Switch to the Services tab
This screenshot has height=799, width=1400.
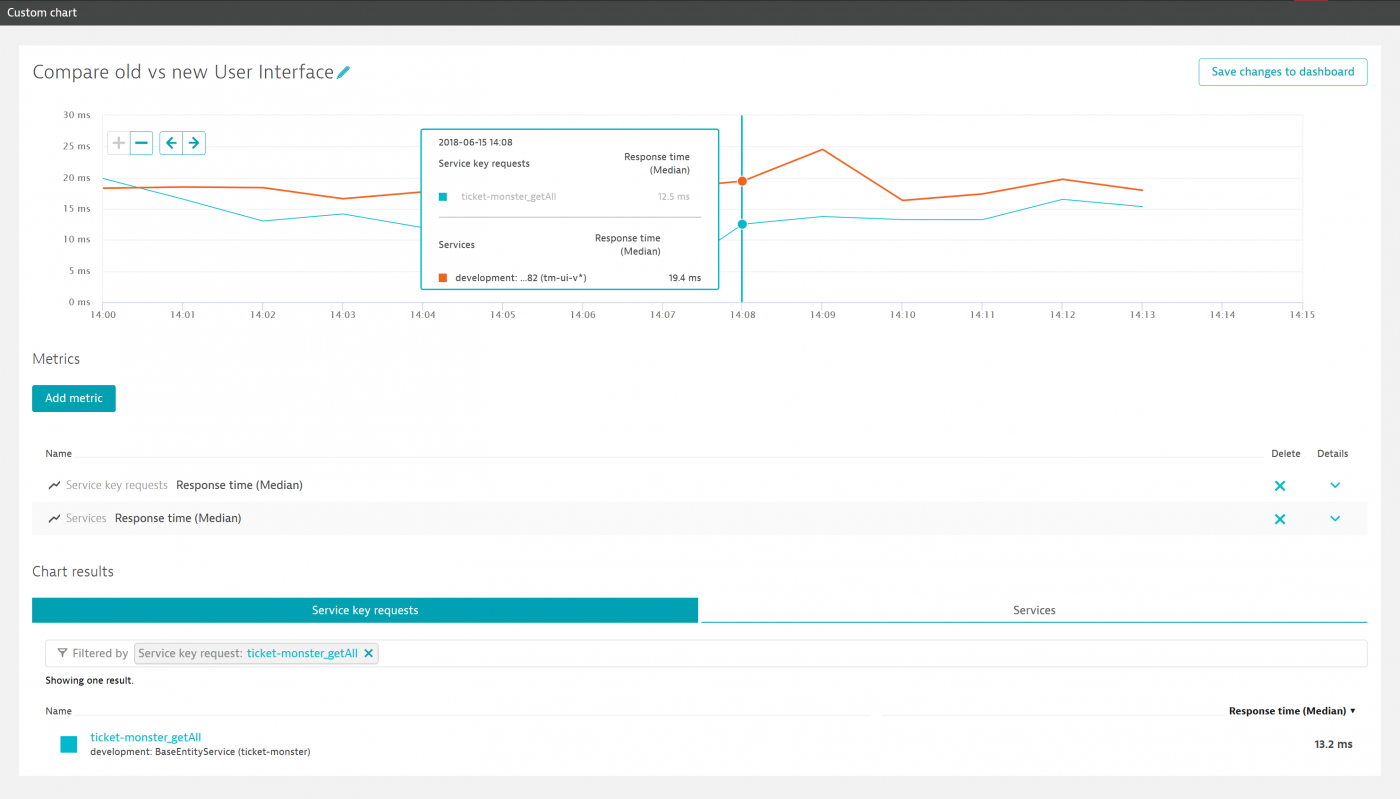1034,610
